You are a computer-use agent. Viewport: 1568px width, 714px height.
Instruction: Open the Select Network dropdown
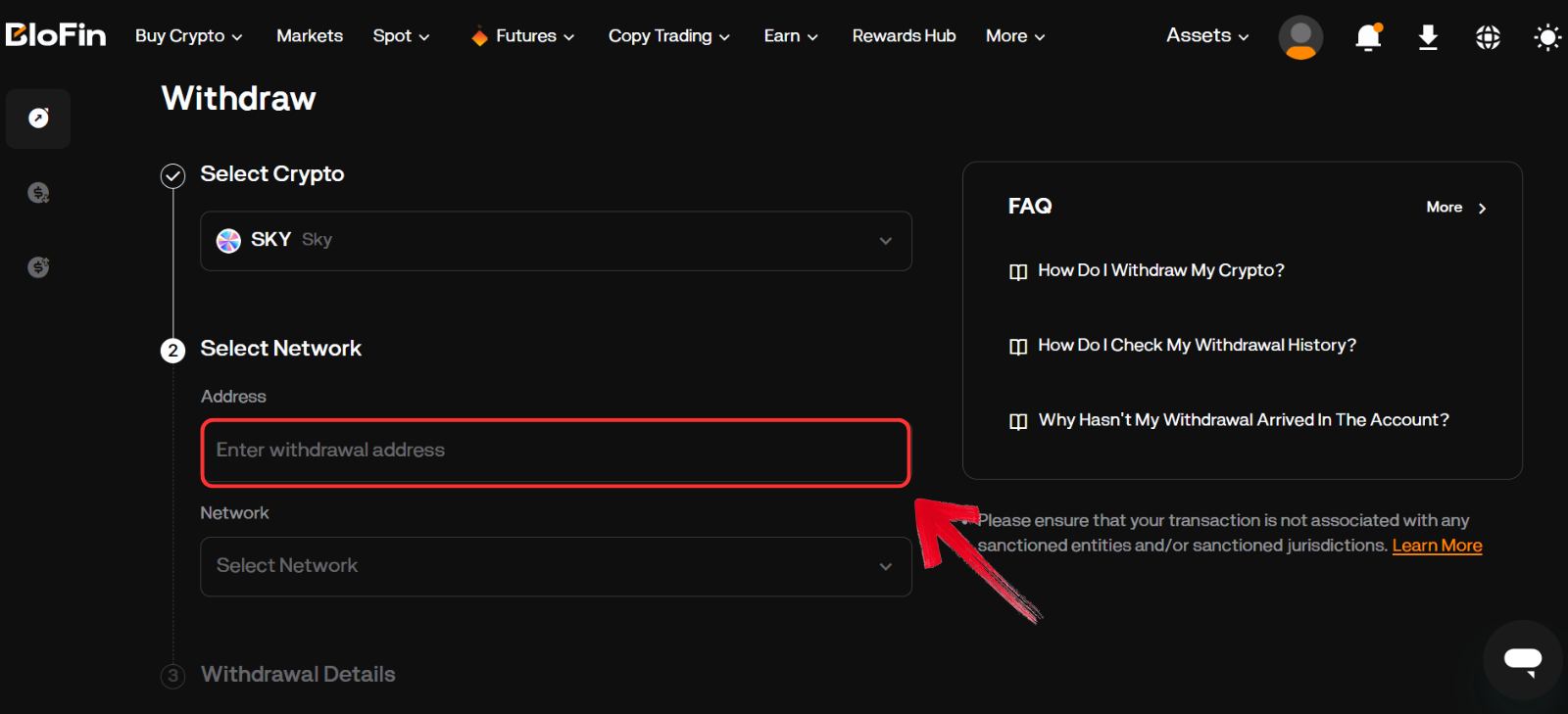point(556,566)
